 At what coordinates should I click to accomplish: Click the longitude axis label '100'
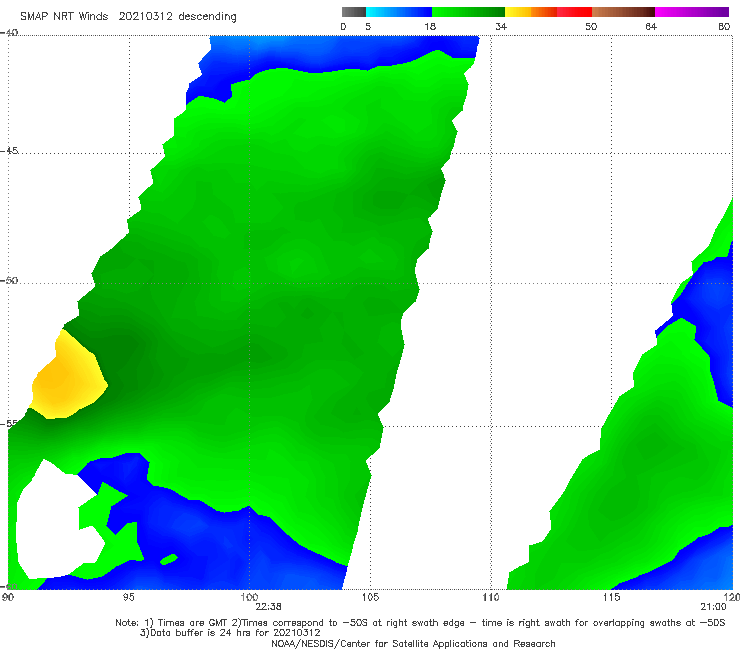point(249,597)
